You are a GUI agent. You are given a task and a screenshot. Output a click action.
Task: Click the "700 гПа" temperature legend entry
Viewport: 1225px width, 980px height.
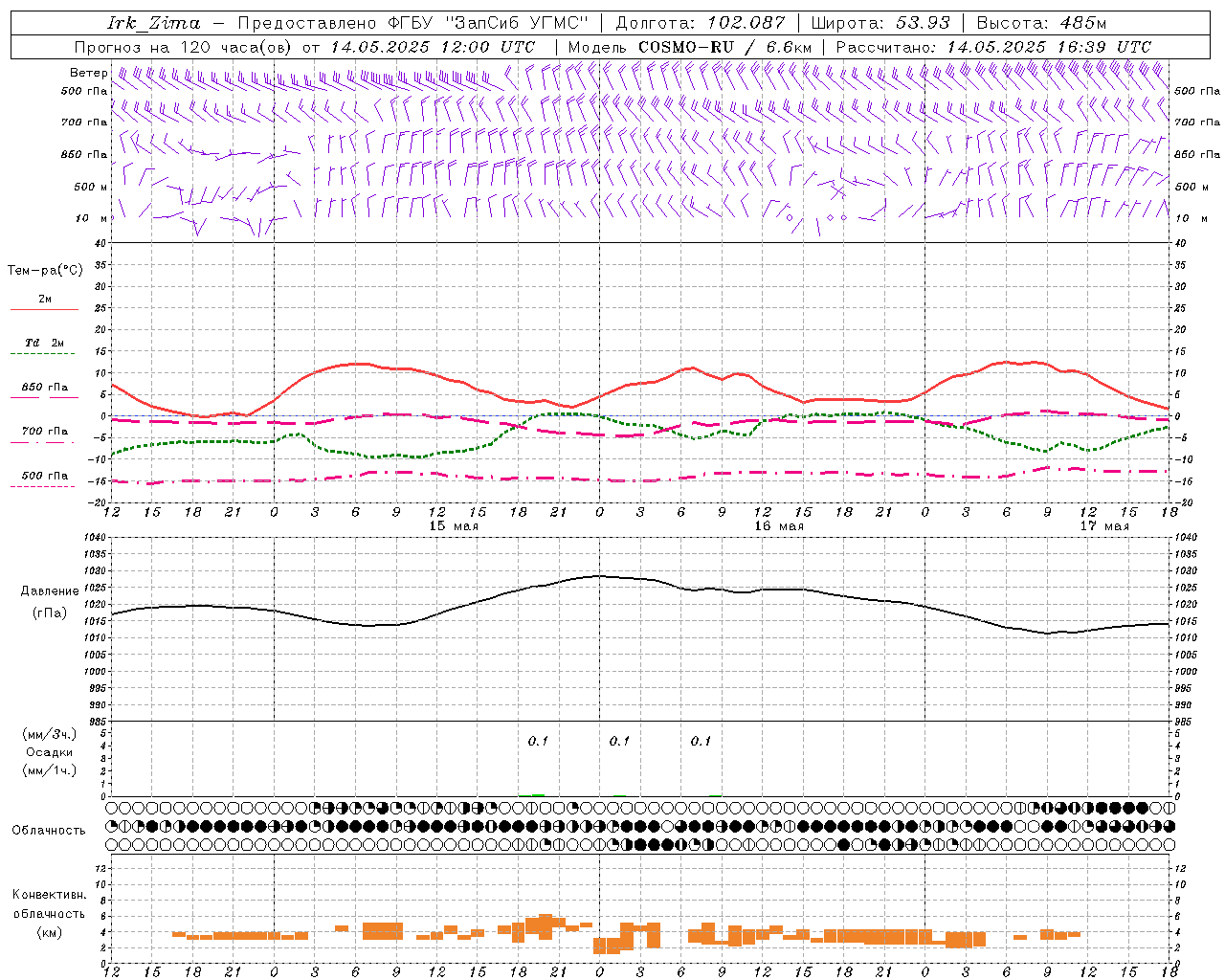pos(45,432)
